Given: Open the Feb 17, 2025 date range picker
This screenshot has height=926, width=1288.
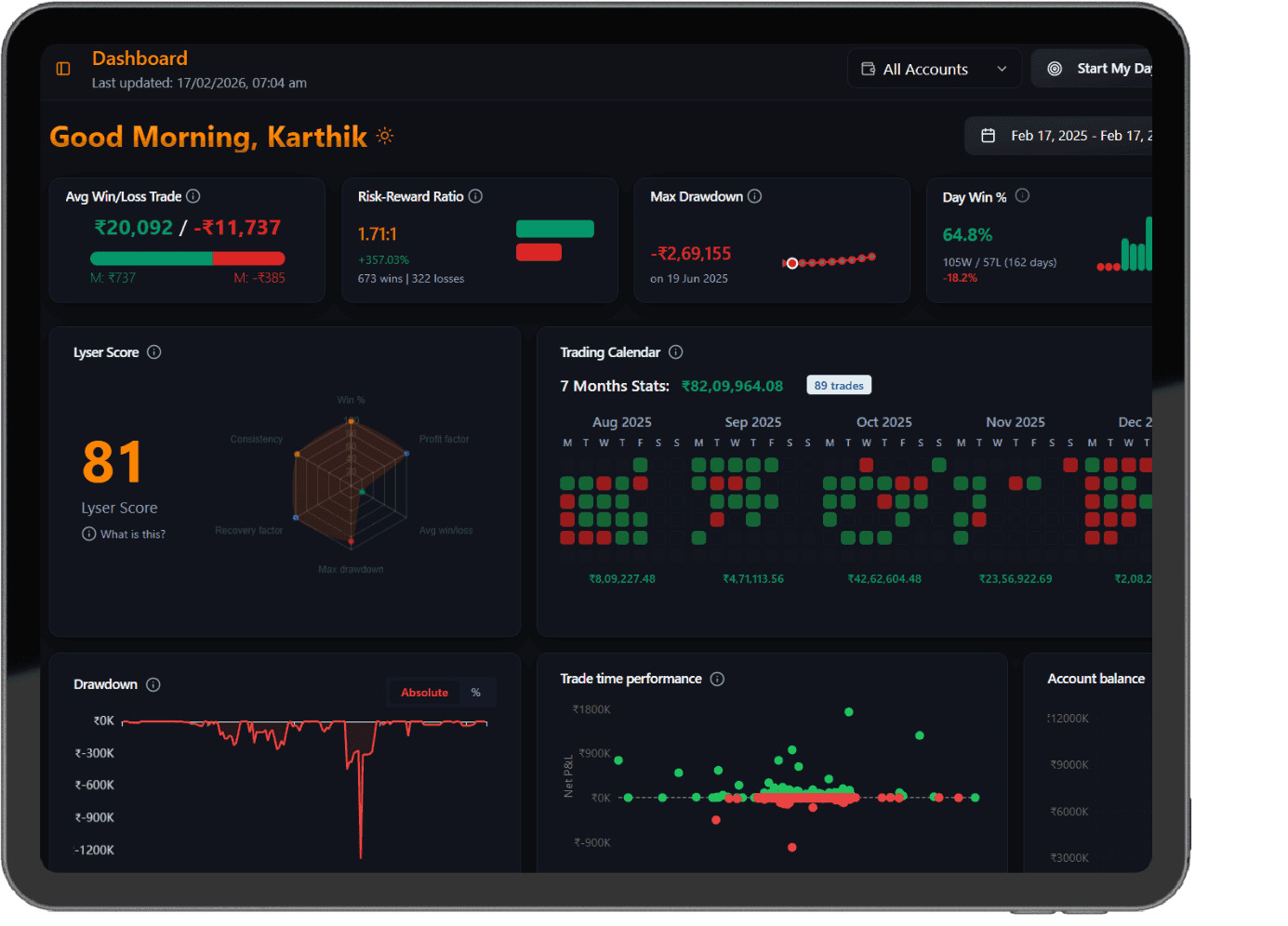Looking at the screenshot, I should point(1059,136).
